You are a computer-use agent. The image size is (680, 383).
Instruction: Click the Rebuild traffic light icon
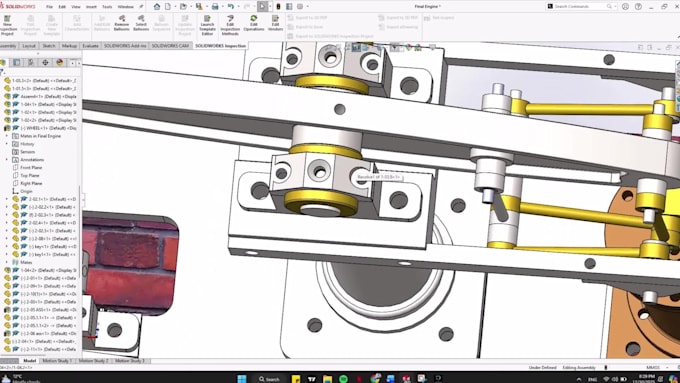click(x=278, y=7)
